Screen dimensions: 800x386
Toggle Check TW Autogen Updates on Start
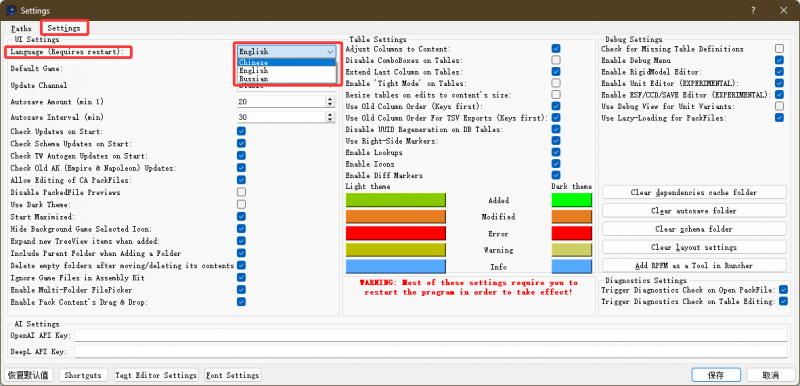241,156
